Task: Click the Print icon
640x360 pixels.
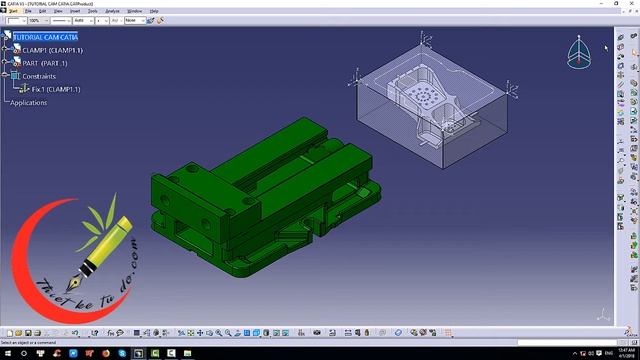Action: click(38, 333)
